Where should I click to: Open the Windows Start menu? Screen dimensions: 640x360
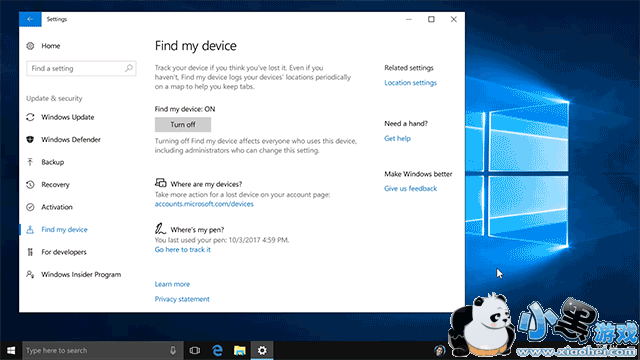[11, 350]
